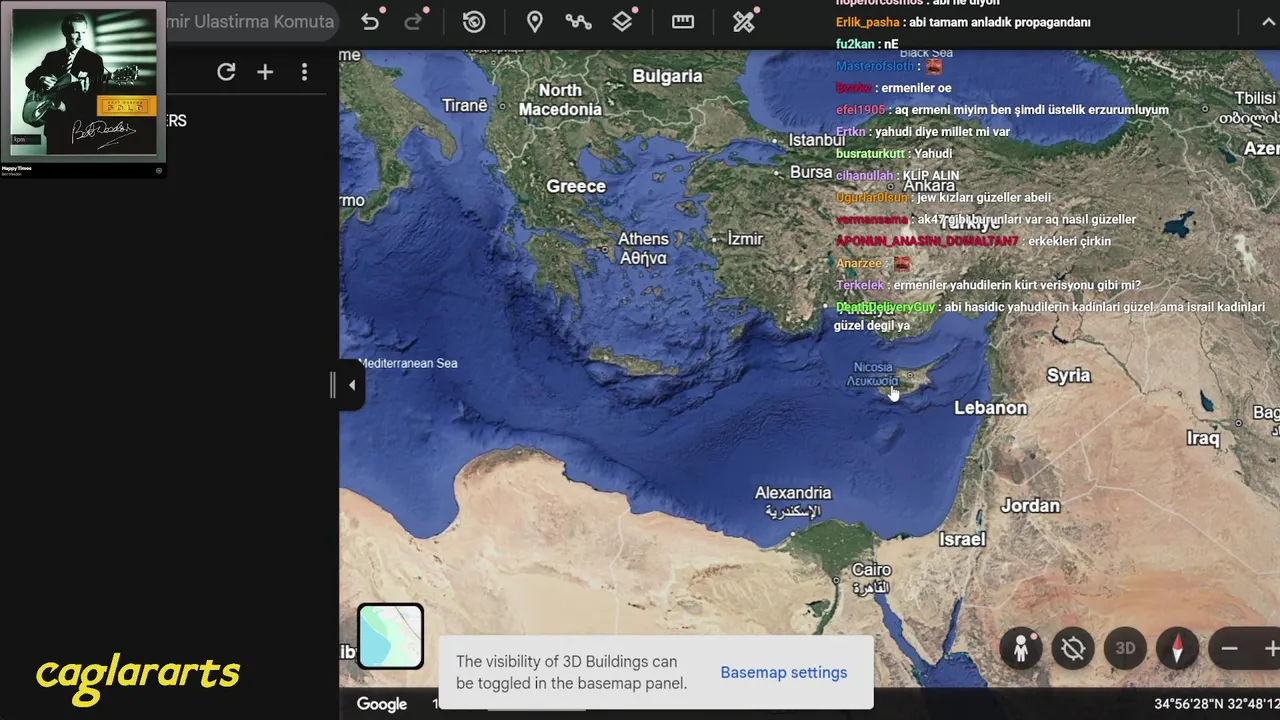The image size is (1280, 720).
Task: Add a new item with the plus icon
Action: [265, 72]
